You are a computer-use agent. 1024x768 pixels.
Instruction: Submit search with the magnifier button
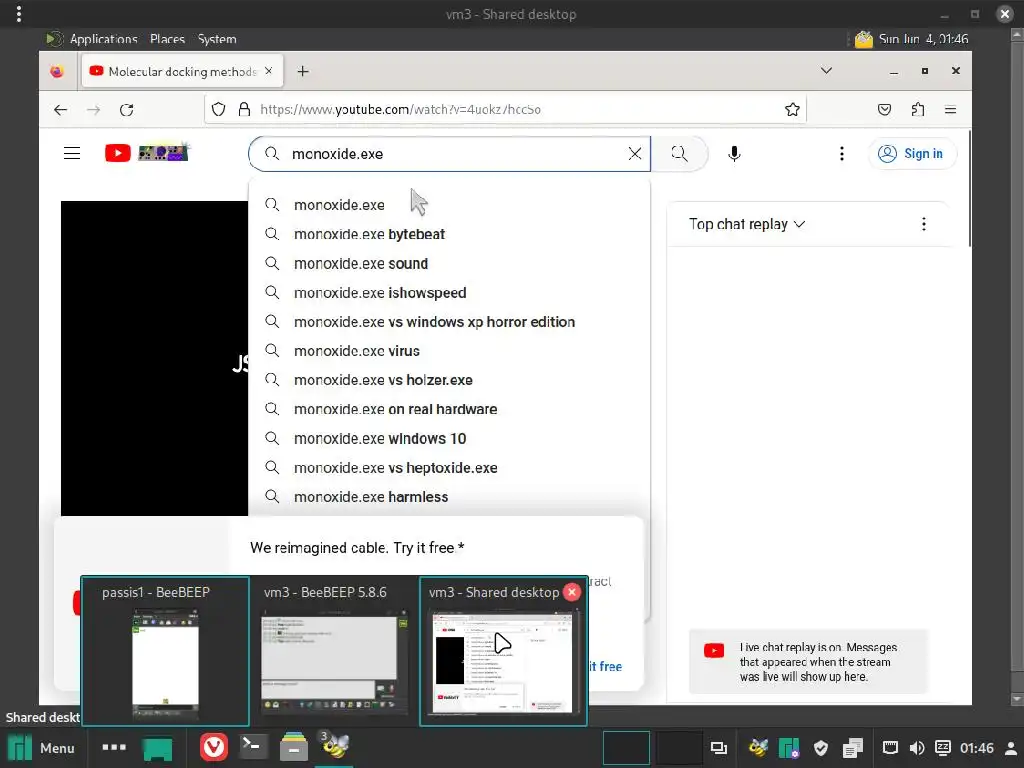[679, 153]
